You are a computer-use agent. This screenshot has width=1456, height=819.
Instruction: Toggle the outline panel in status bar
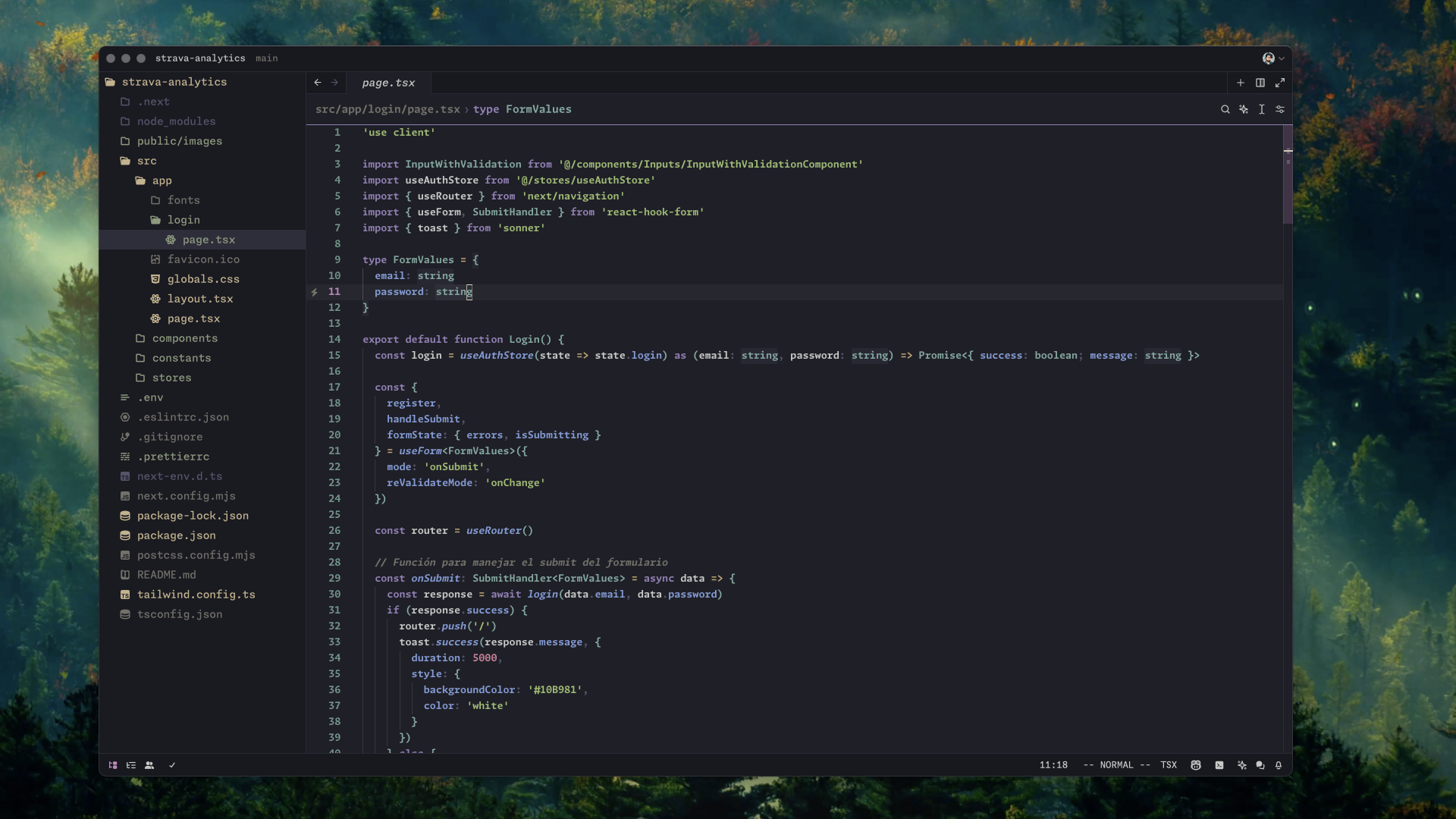point(131,765)
